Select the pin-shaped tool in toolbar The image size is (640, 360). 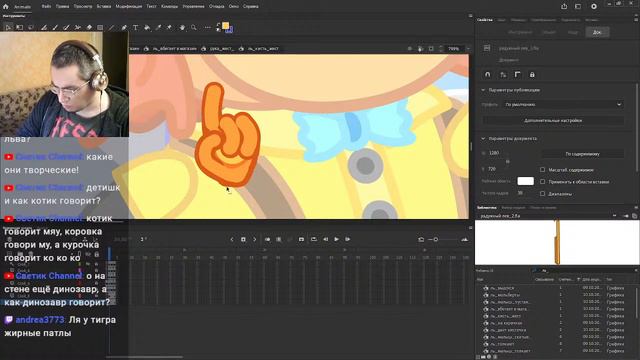(x=169, y=27)
